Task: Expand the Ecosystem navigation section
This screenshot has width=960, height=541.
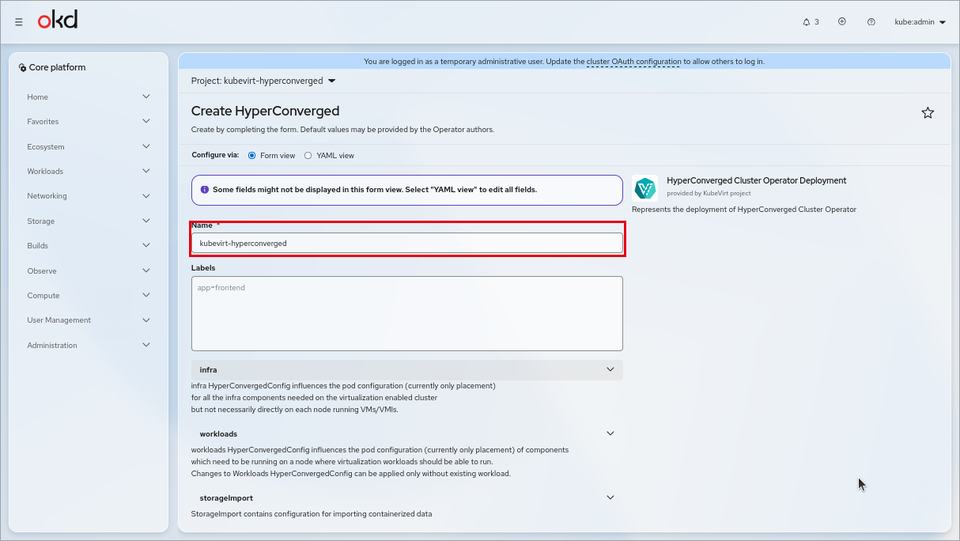Action: pyautogui.click(x=88, y=146)
